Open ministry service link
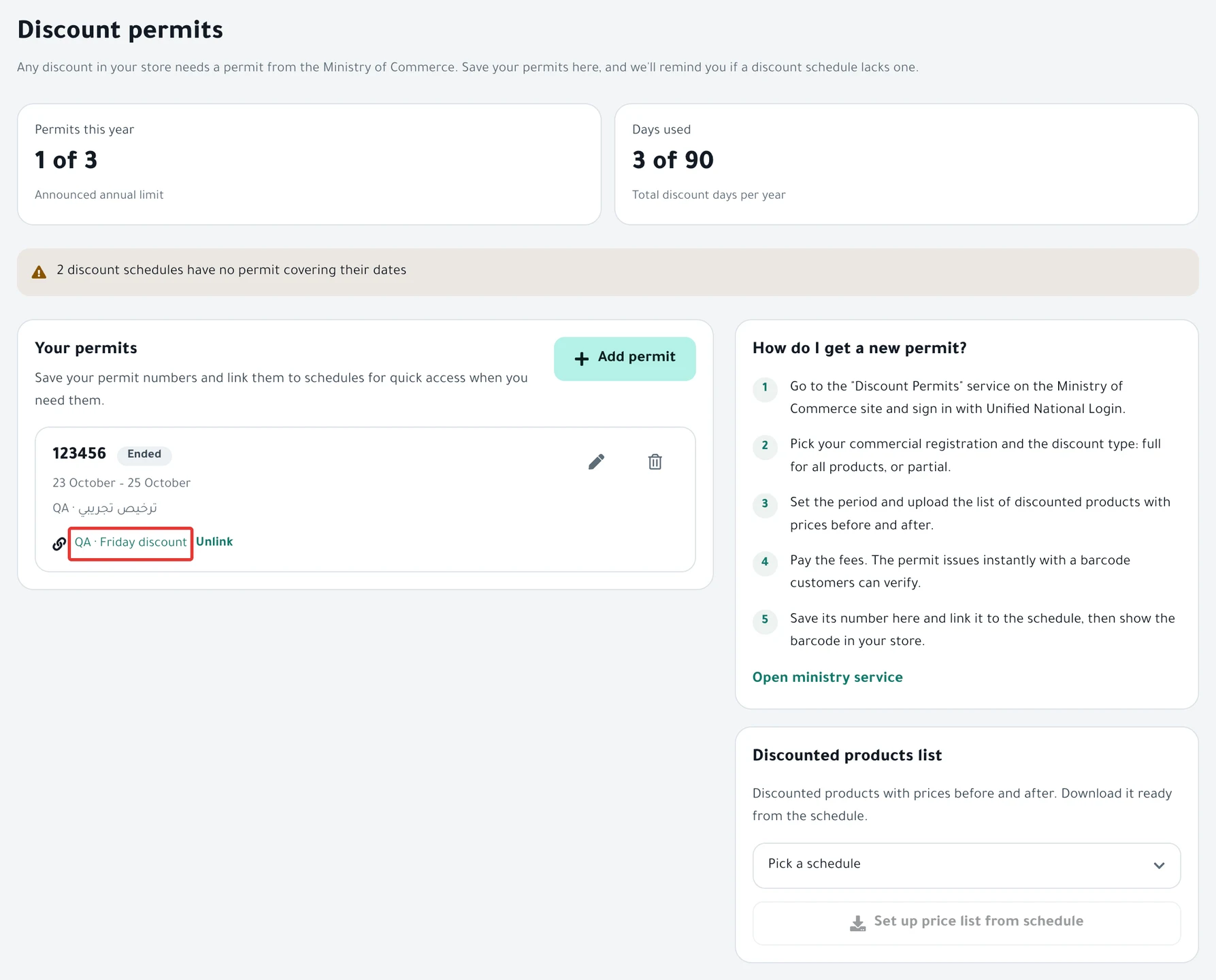 point(827,678)
